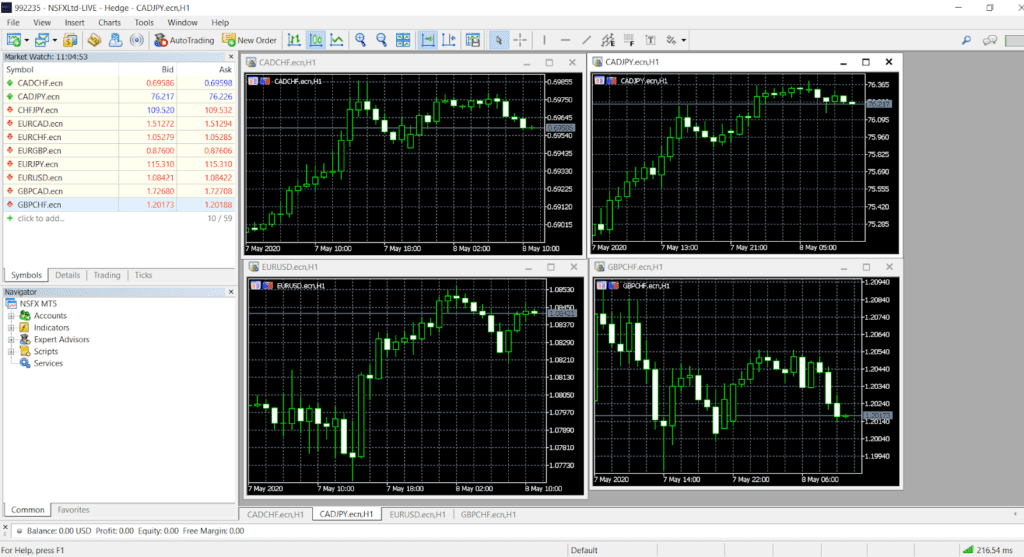
Task: Open the View menu
Action: pyautogui.click(x=42, y=22)
